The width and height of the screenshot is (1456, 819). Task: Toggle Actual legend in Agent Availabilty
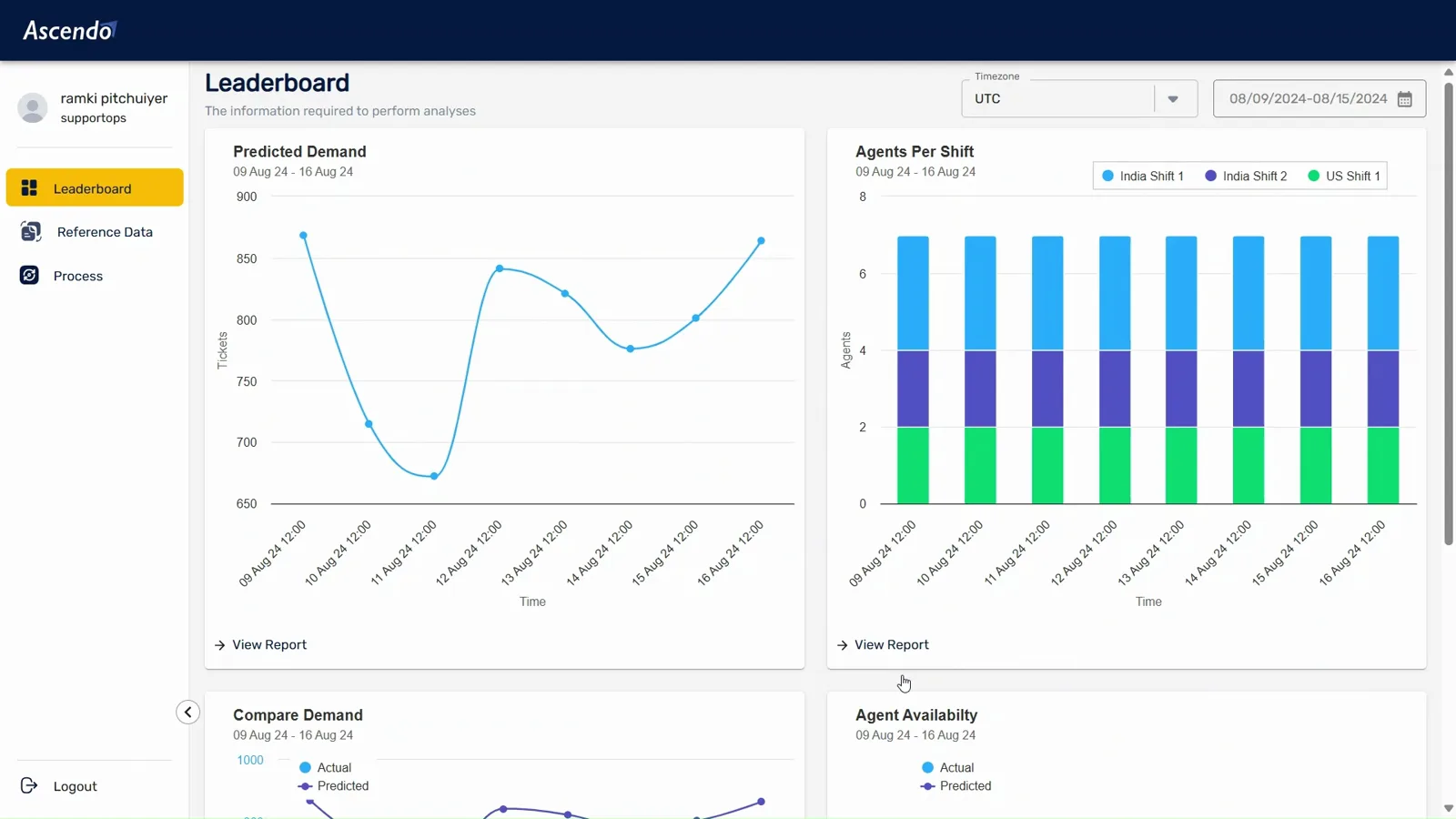(x=947, y=767)
